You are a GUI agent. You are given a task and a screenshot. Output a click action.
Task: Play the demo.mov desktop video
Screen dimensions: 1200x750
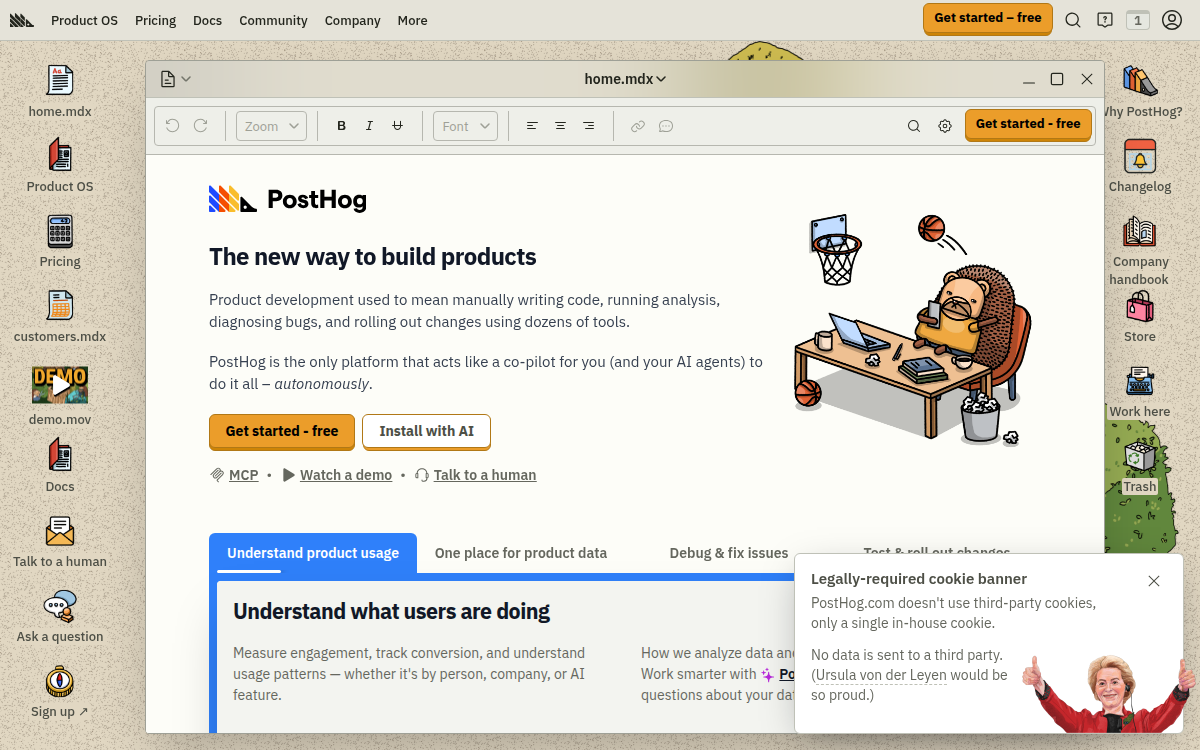coord(60,385)
